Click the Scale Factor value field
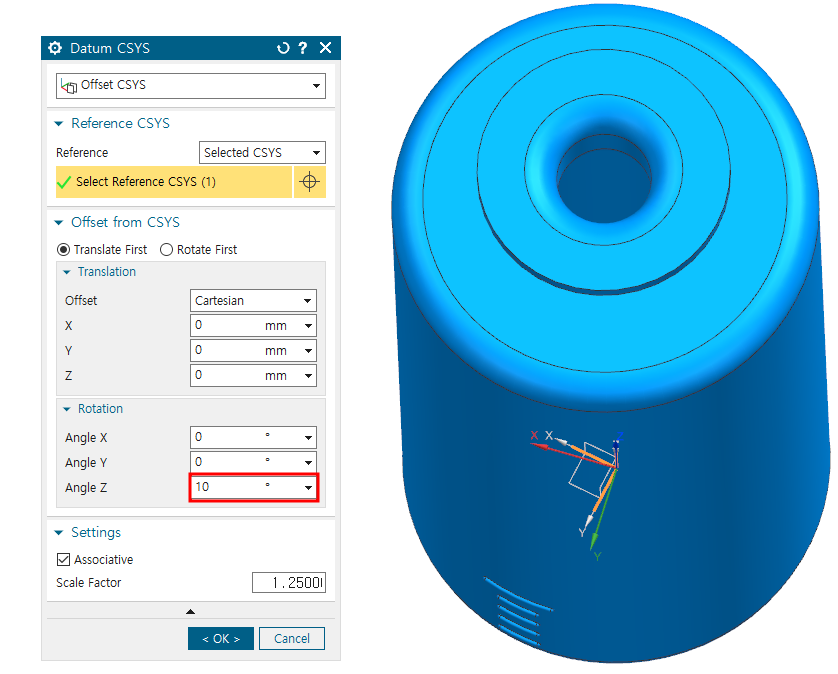 (x=288, y=583)
